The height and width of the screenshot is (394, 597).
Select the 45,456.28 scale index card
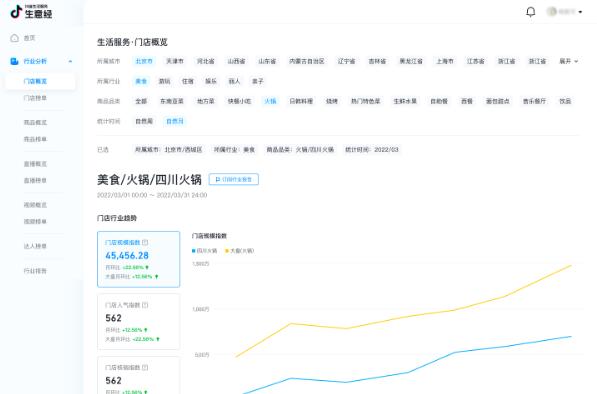pyautogui.click(x=139, y=259)
